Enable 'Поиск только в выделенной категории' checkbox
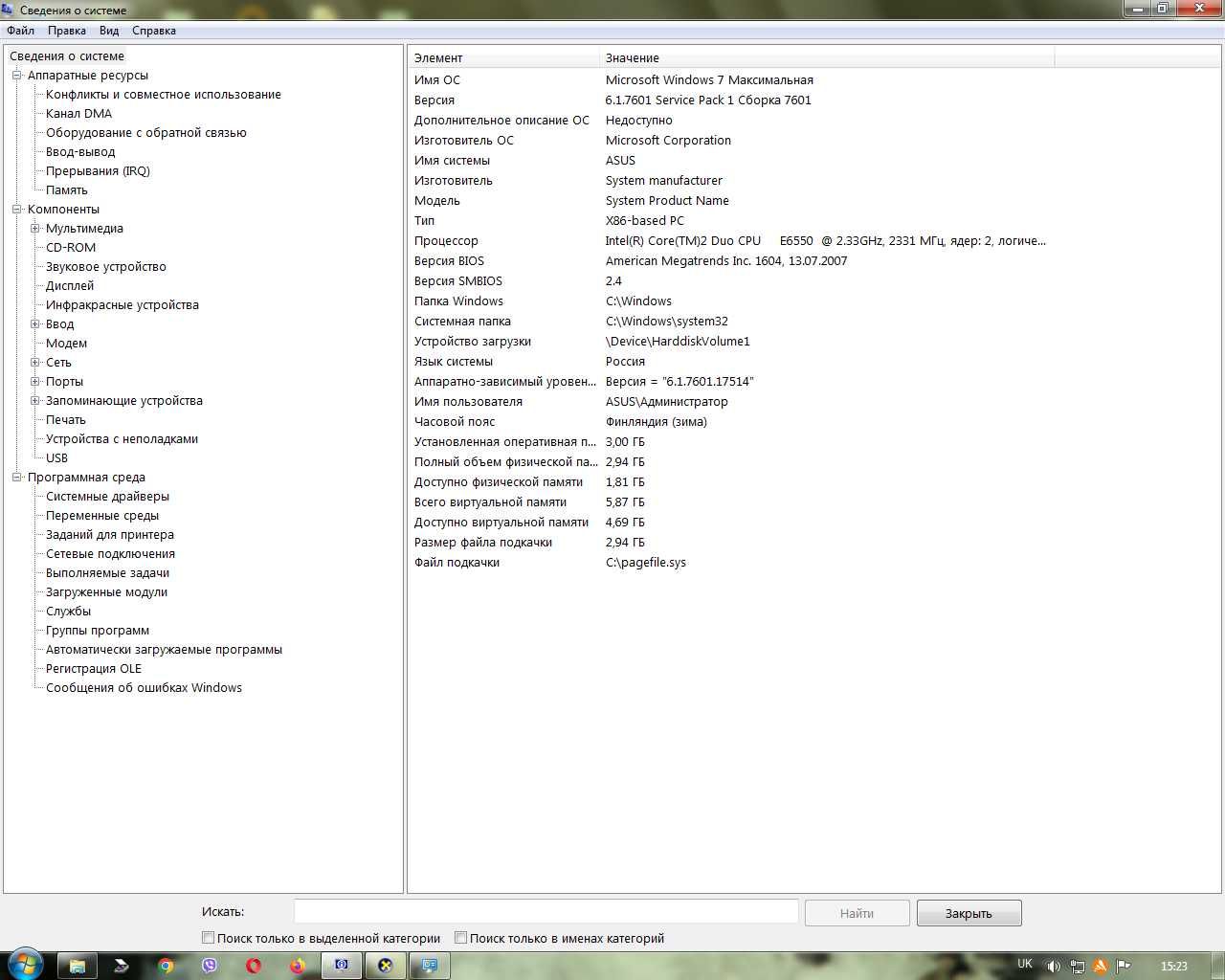Viewport: 1225px width, 980px height. point(208,938)
